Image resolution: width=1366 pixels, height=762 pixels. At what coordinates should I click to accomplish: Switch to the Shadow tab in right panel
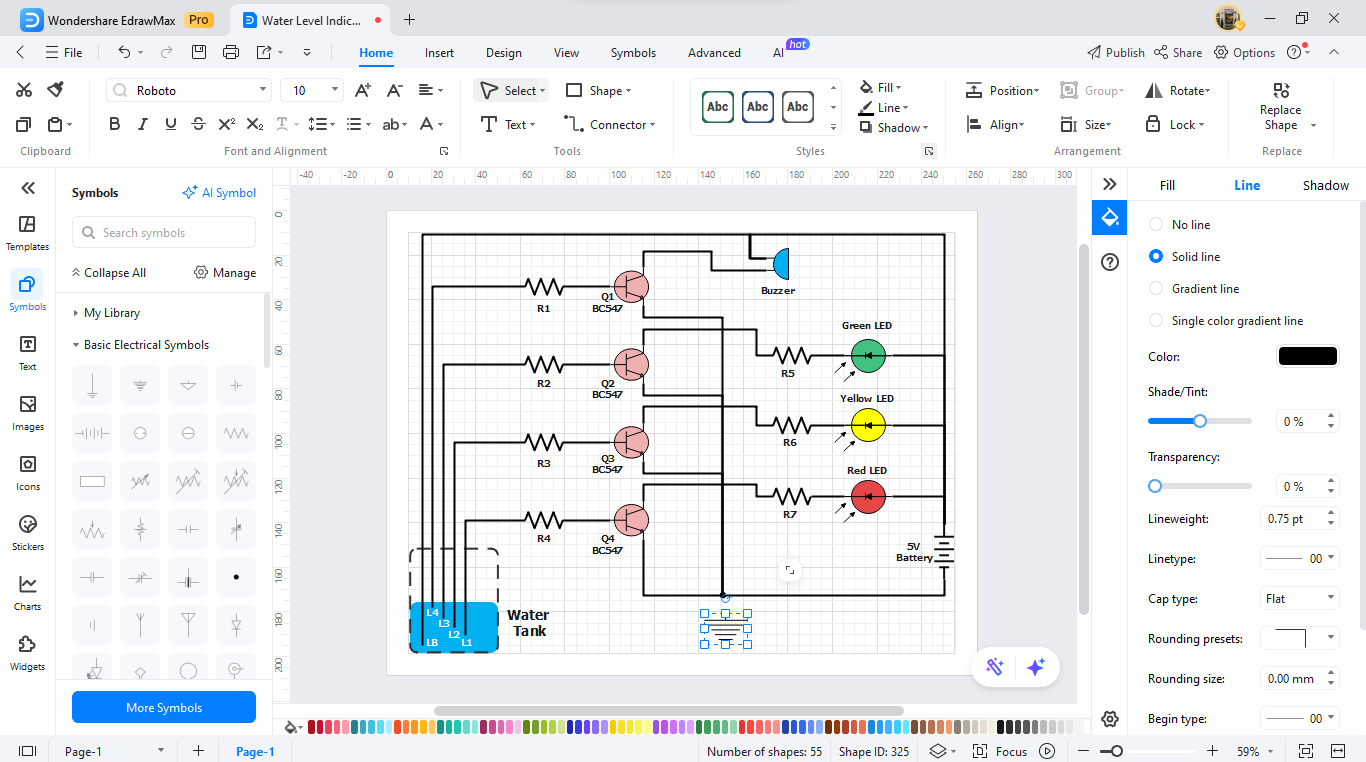click(x=1325, y=185)
